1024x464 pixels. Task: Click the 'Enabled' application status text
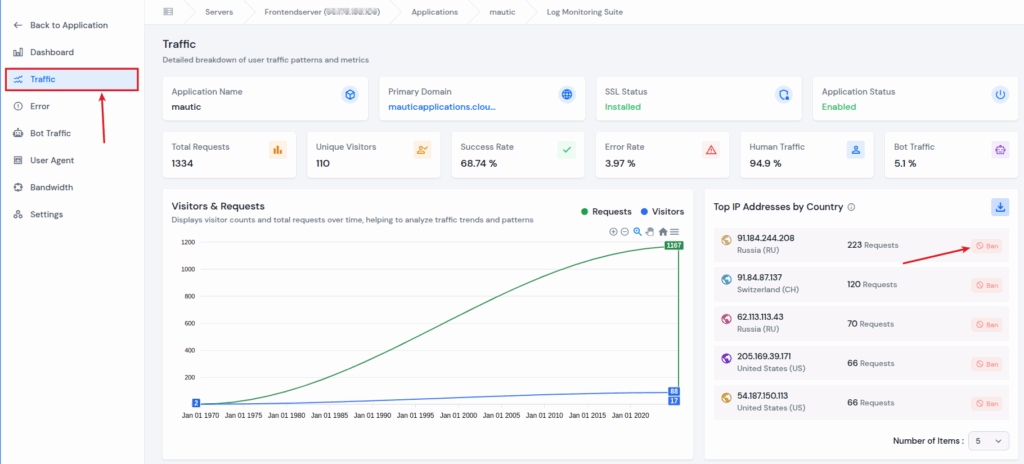tap(839, 107)
